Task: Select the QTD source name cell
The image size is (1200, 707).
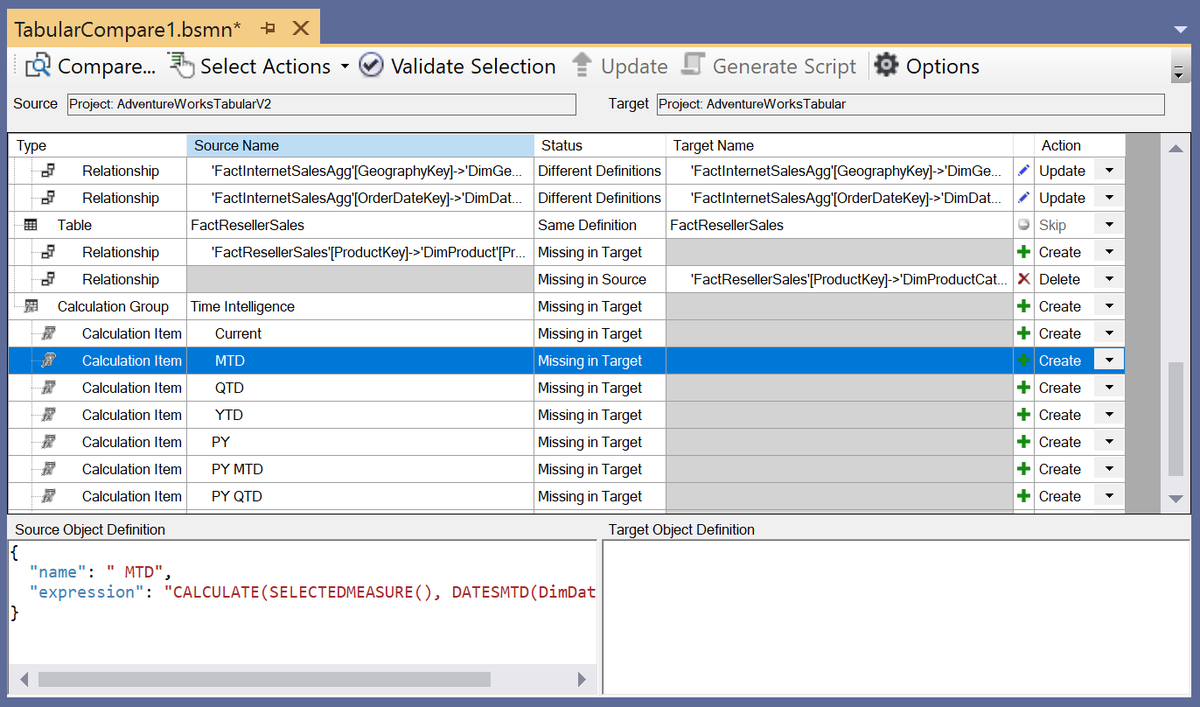Action: click(360, 387)
